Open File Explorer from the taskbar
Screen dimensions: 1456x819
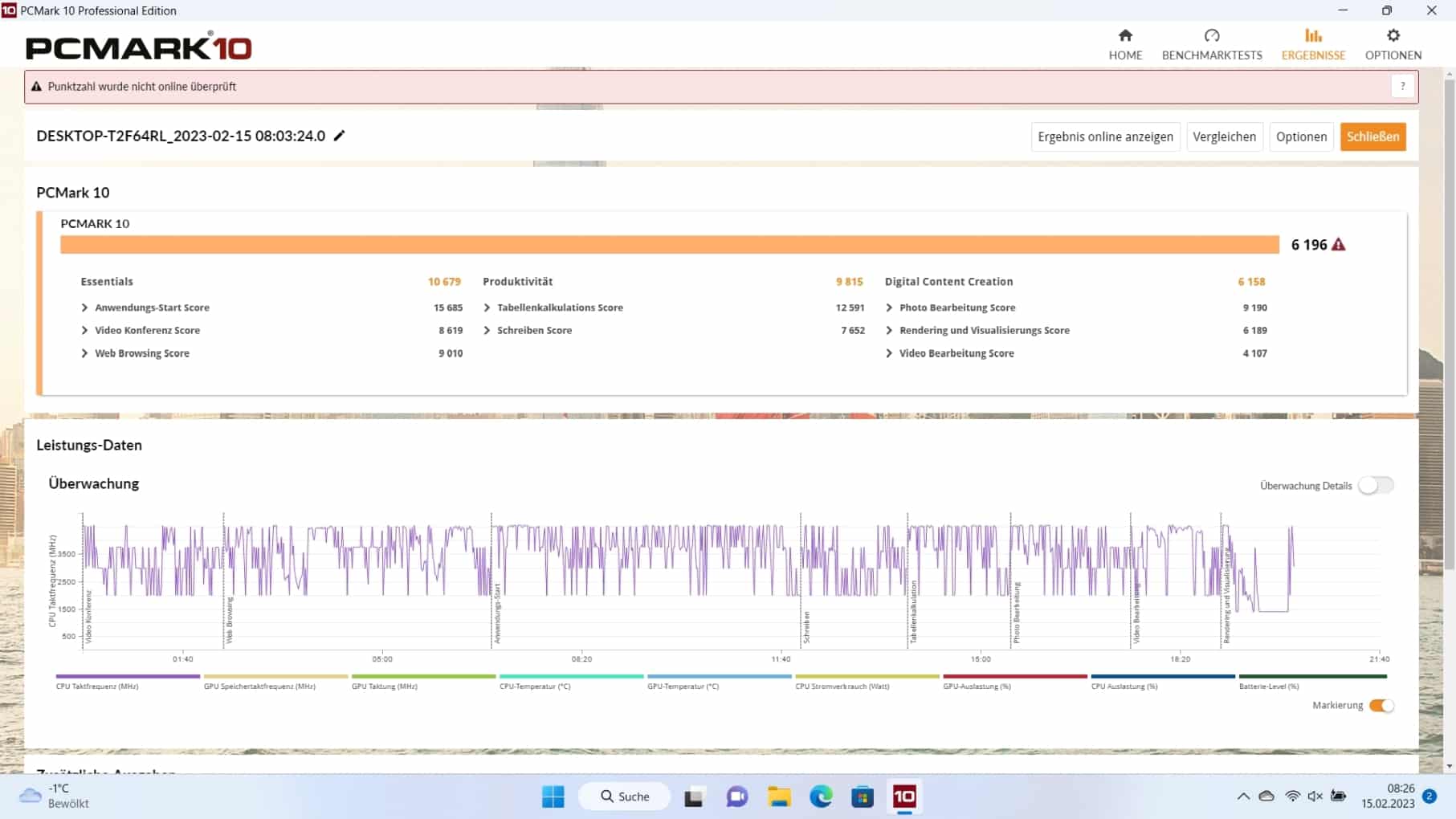point(778,797)
